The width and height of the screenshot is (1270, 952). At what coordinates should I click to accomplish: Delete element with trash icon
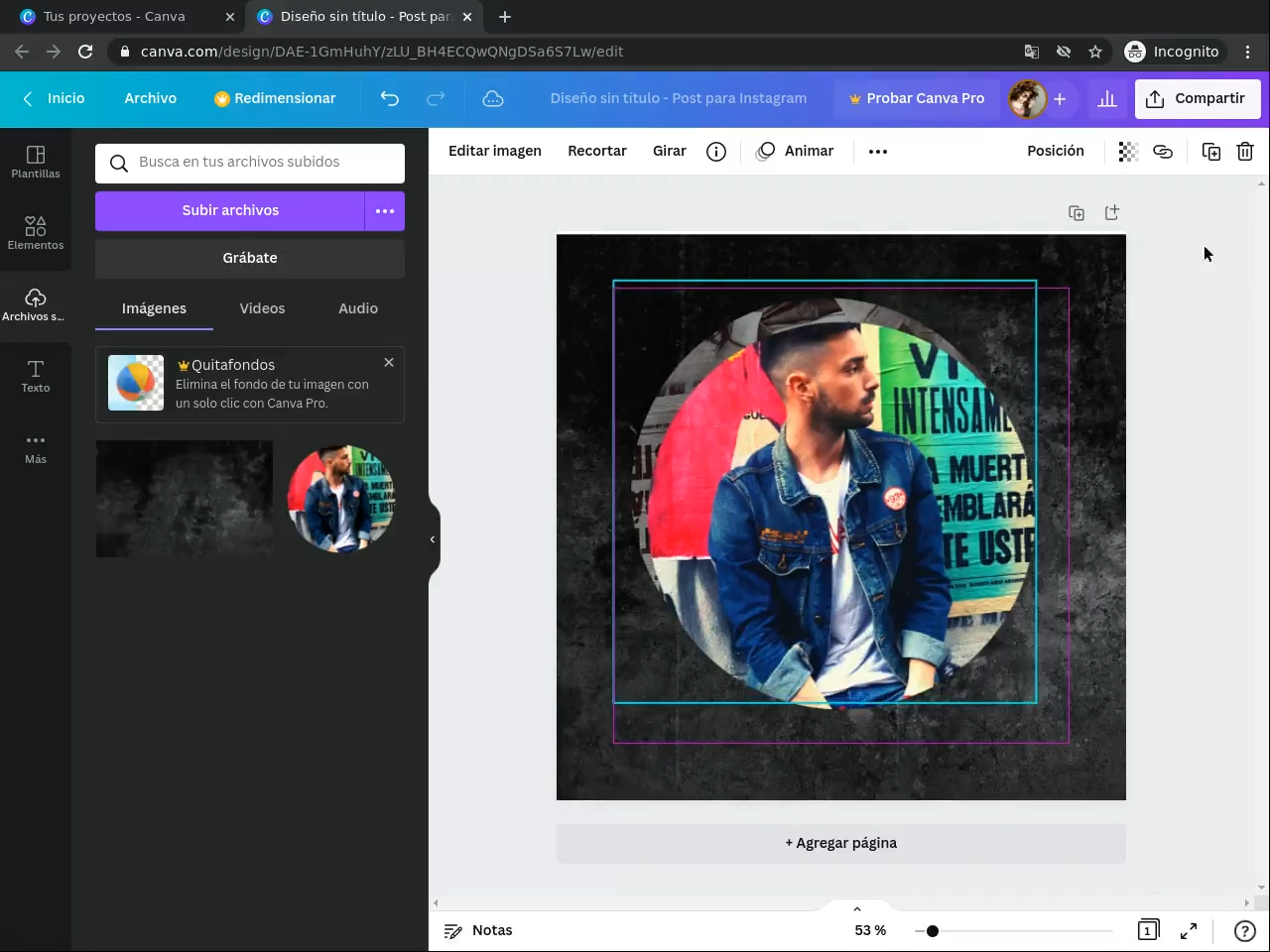(1245, 151)
